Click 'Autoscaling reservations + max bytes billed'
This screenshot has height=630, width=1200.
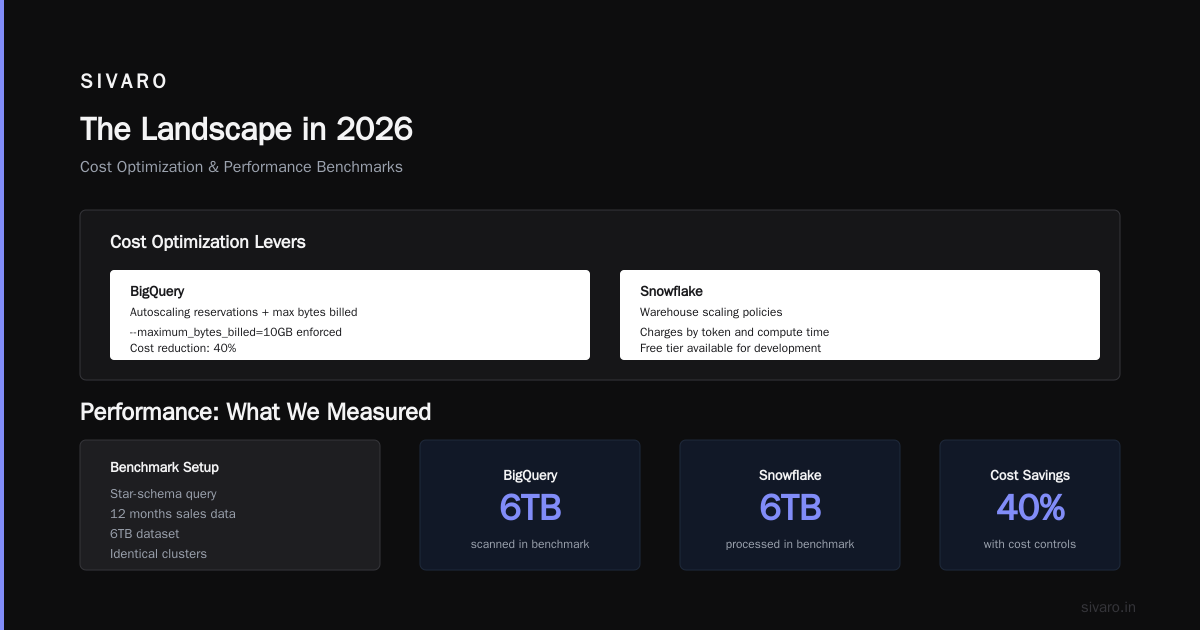pos(243,312)
